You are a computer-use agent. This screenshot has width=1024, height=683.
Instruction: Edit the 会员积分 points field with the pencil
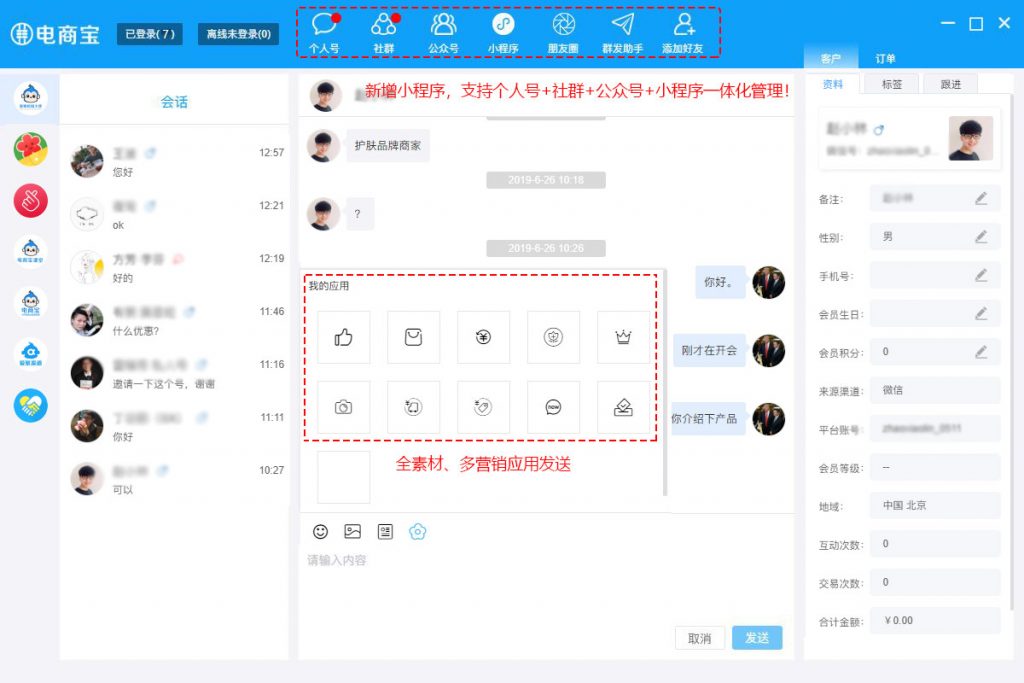(x=981, y=353)
